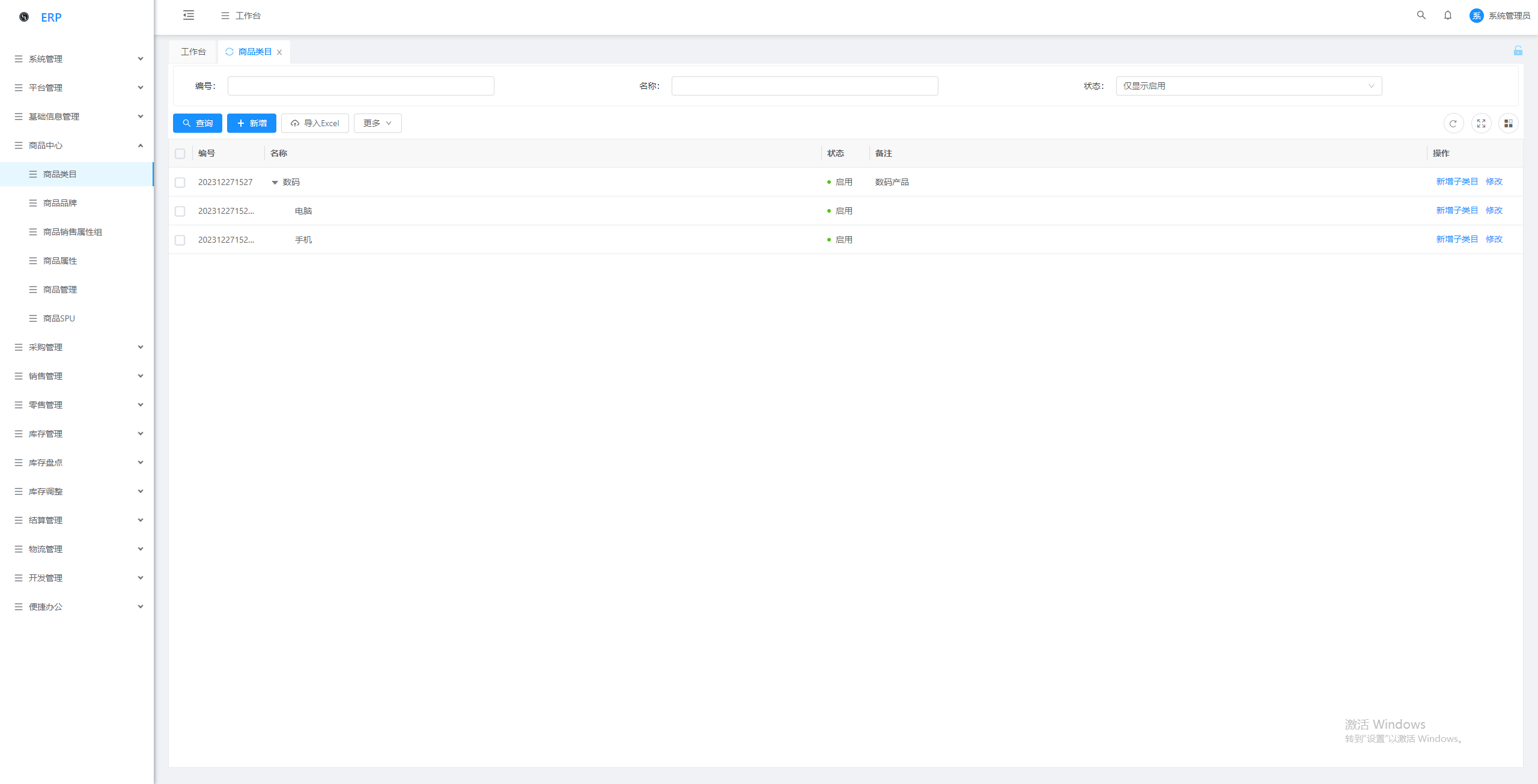Viewport: 1538px width, 784px height.
Task: Click 新增子类目 for 数码 row
Action: [1457, 181]
